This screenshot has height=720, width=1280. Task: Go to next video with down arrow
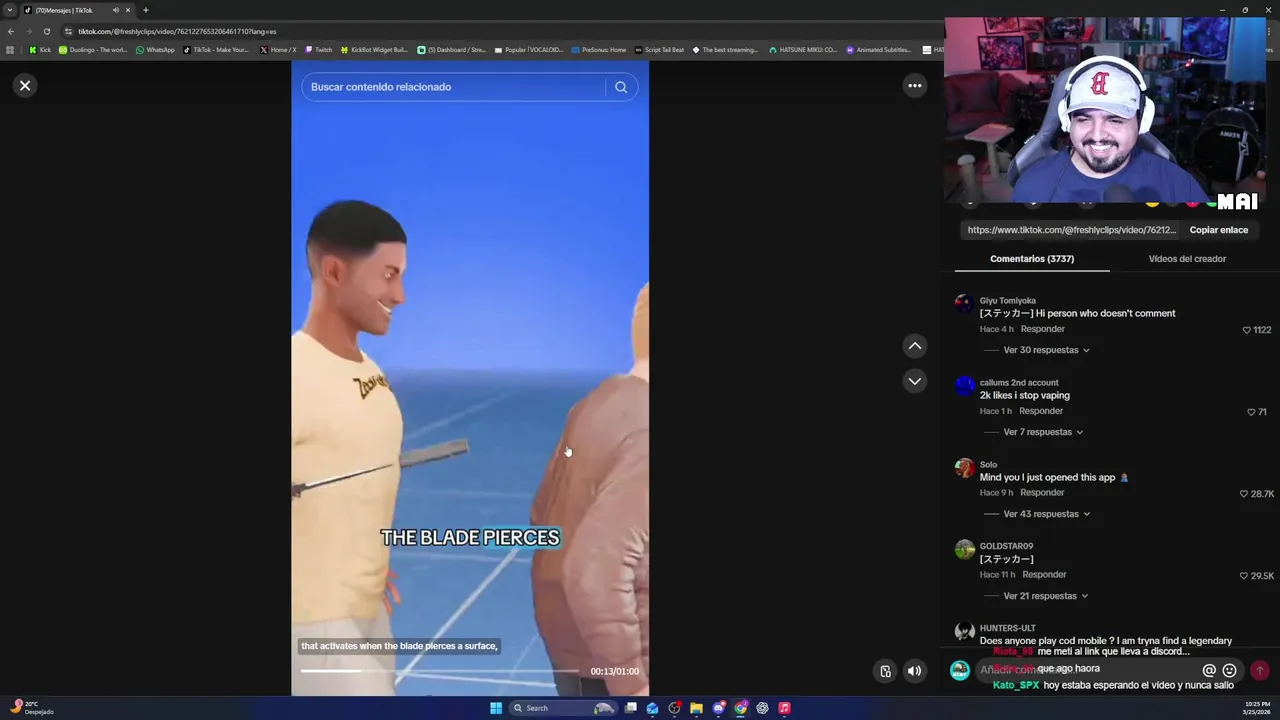coord(914,381)
